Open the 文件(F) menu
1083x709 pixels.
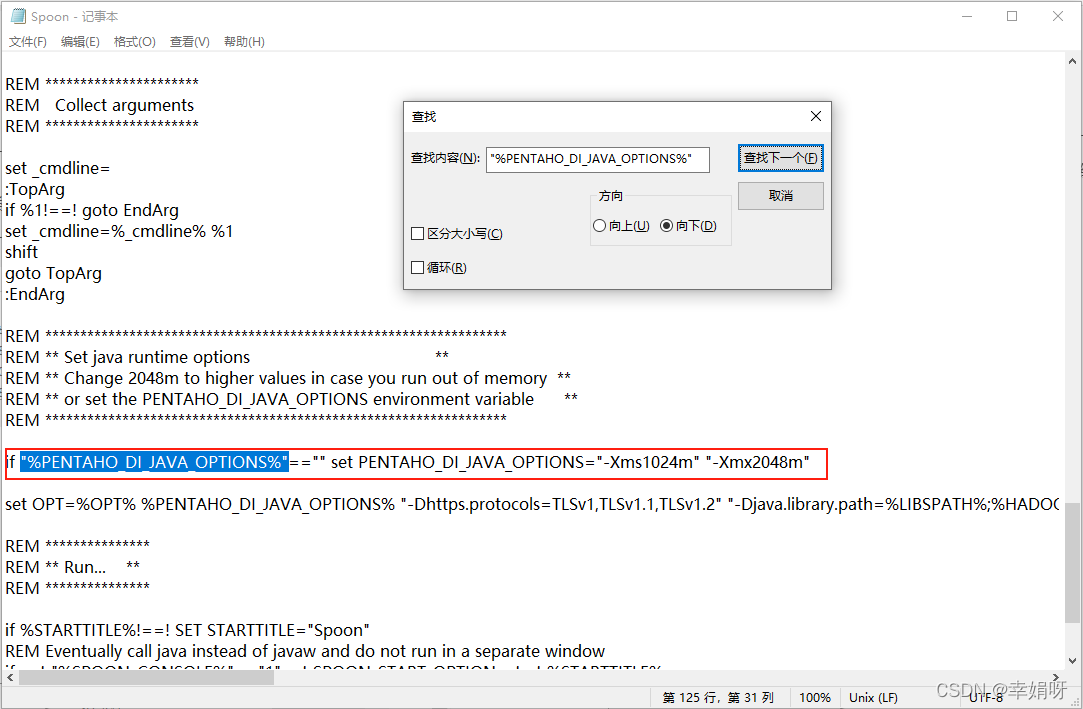click(28, 42)
